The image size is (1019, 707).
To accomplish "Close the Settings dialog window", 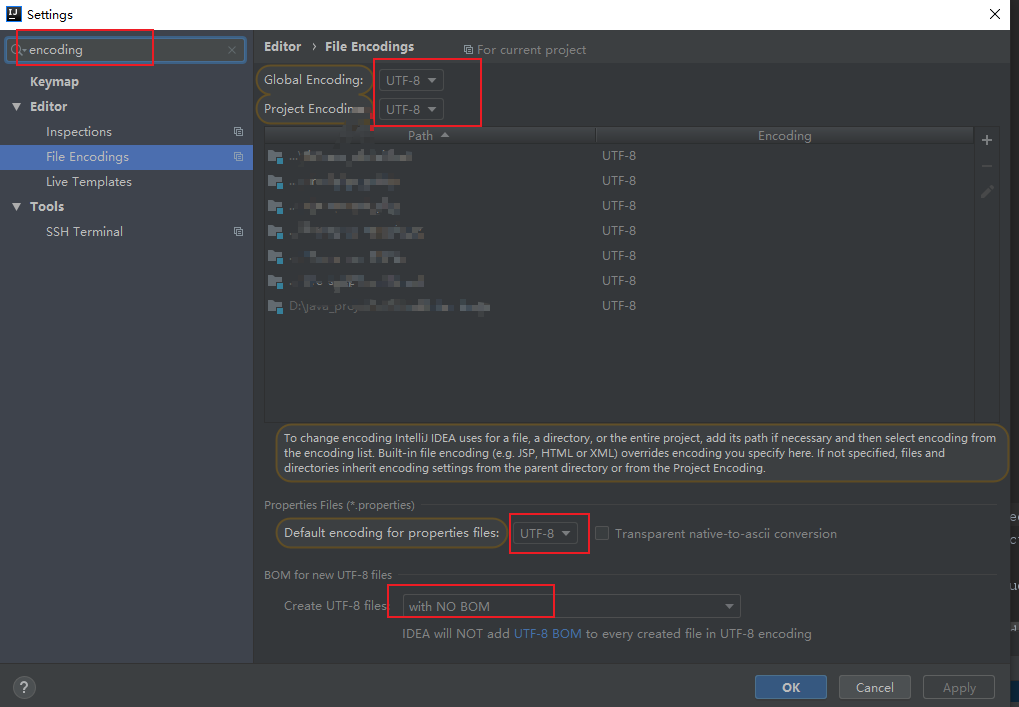I will click(994, 14).
